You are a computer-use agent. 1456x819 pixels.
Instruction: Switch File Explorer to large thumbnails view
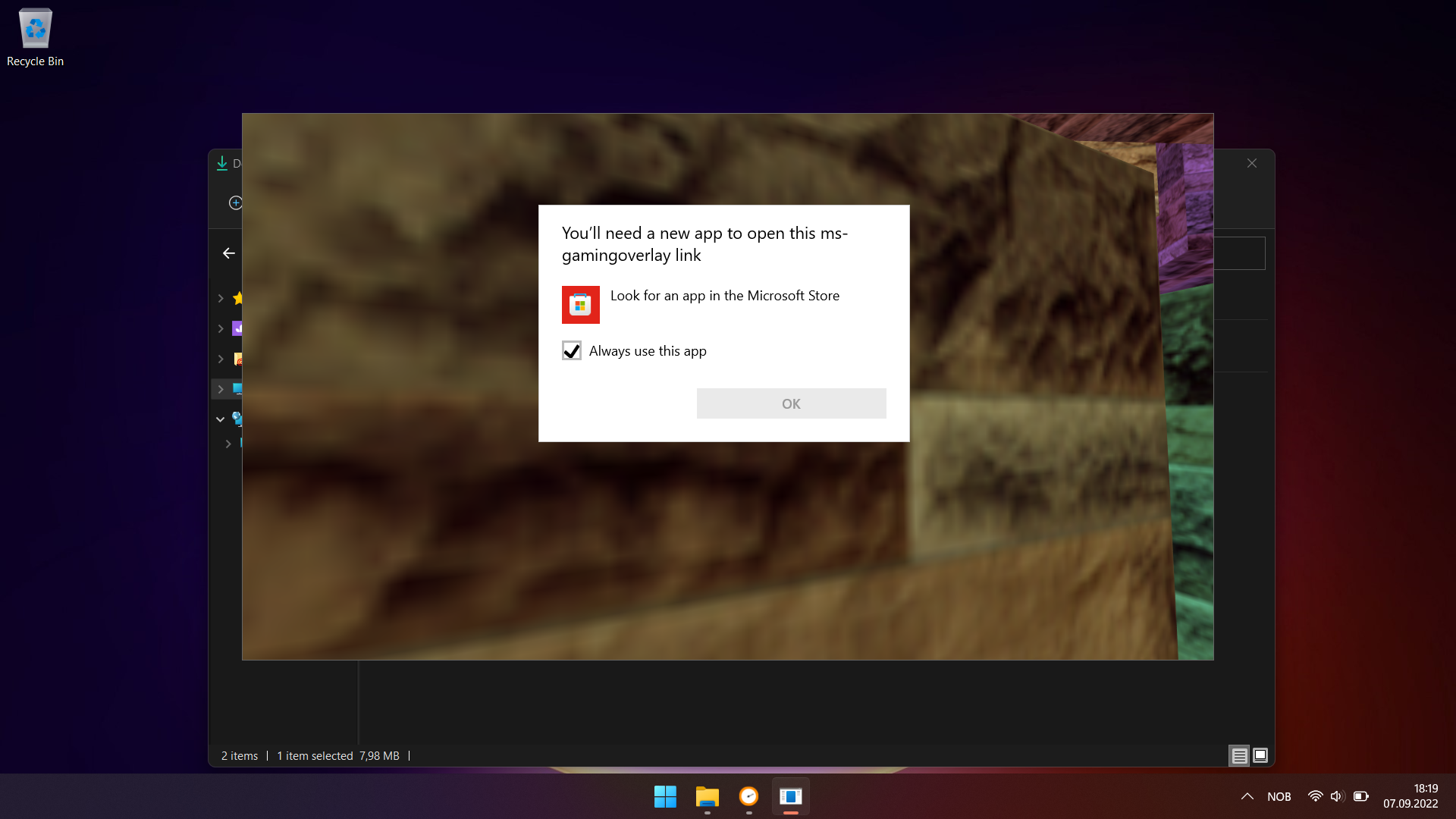click(1260, 755)
